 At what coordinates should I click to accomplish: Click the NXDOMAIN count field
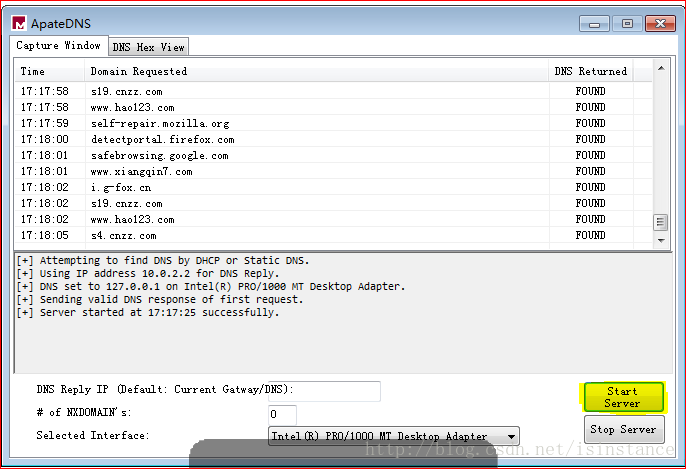(282, 414)
